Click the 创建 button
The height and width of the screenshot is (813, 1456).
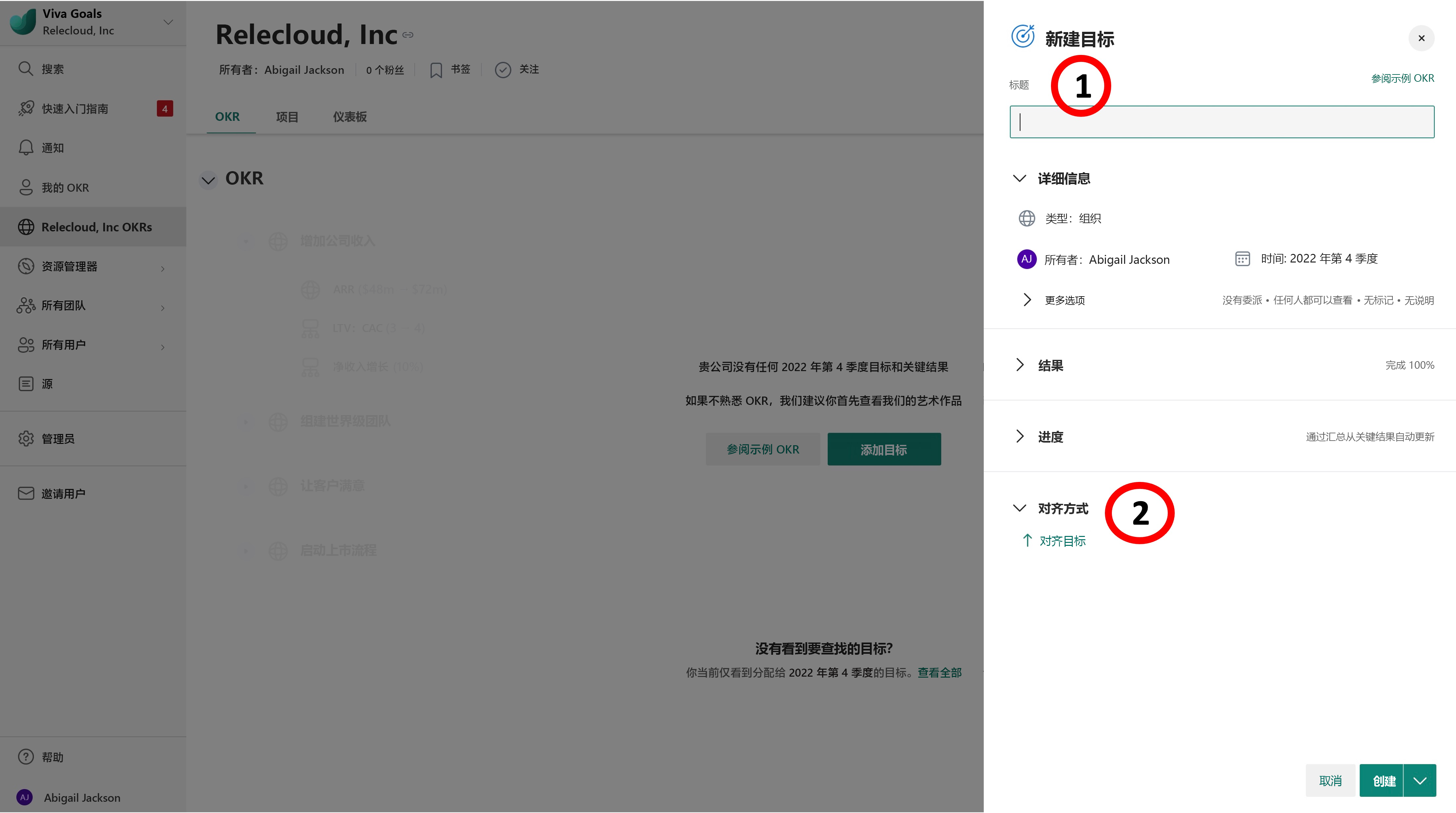coord(1381,780)
